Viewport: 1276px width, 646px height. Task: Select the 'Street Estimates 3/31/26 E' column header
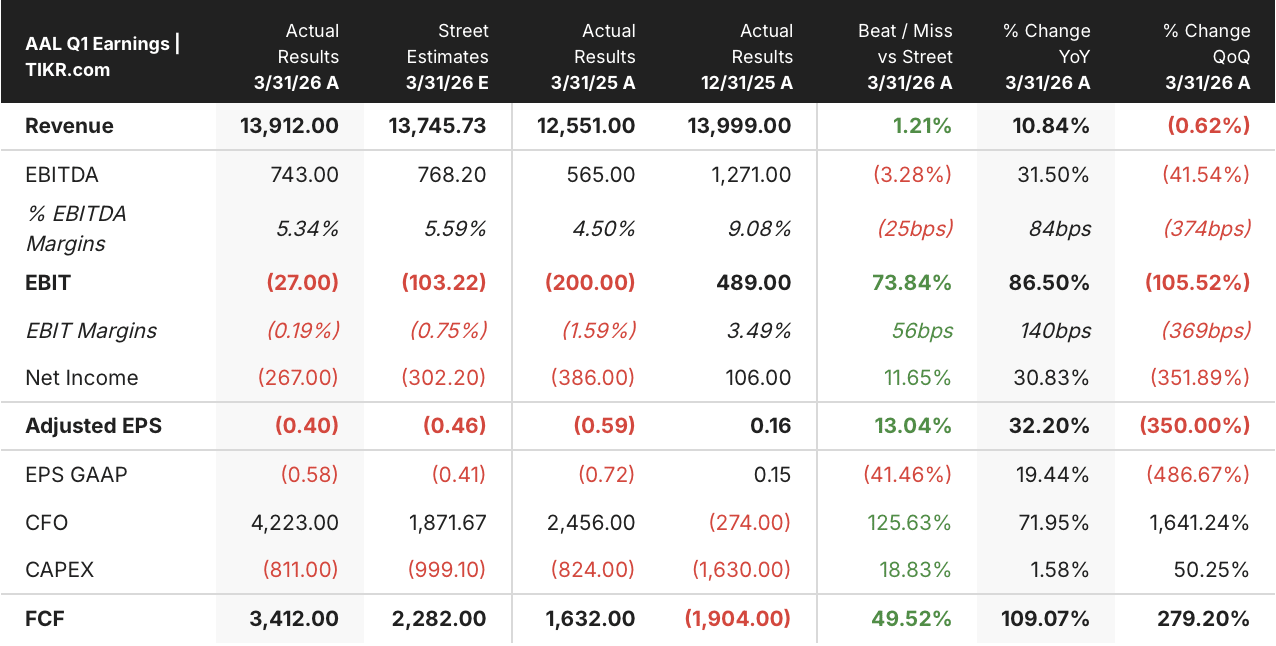[447, 57]
